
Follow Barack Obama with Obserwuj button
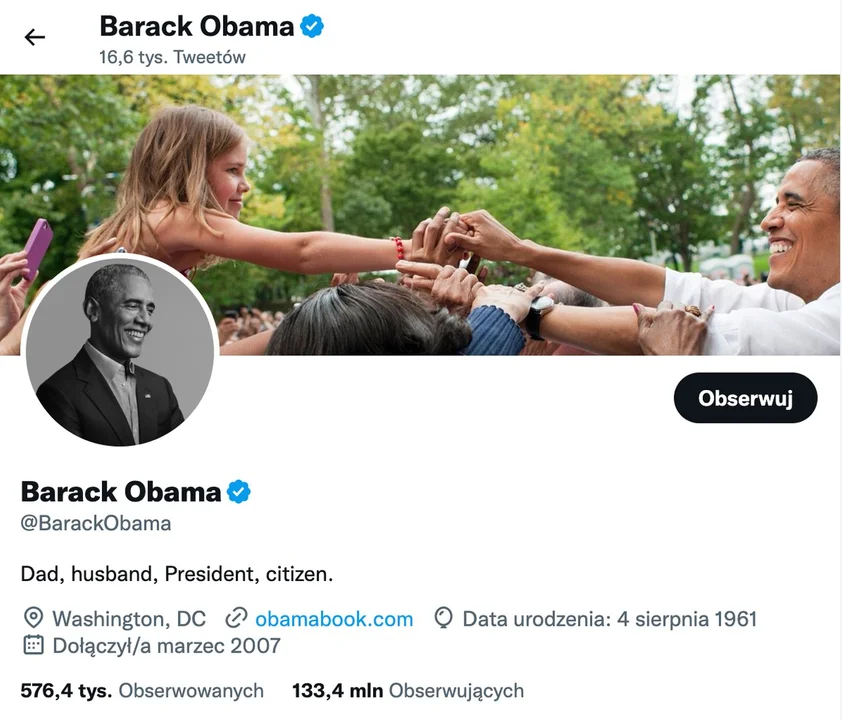[x=745, y=398]
